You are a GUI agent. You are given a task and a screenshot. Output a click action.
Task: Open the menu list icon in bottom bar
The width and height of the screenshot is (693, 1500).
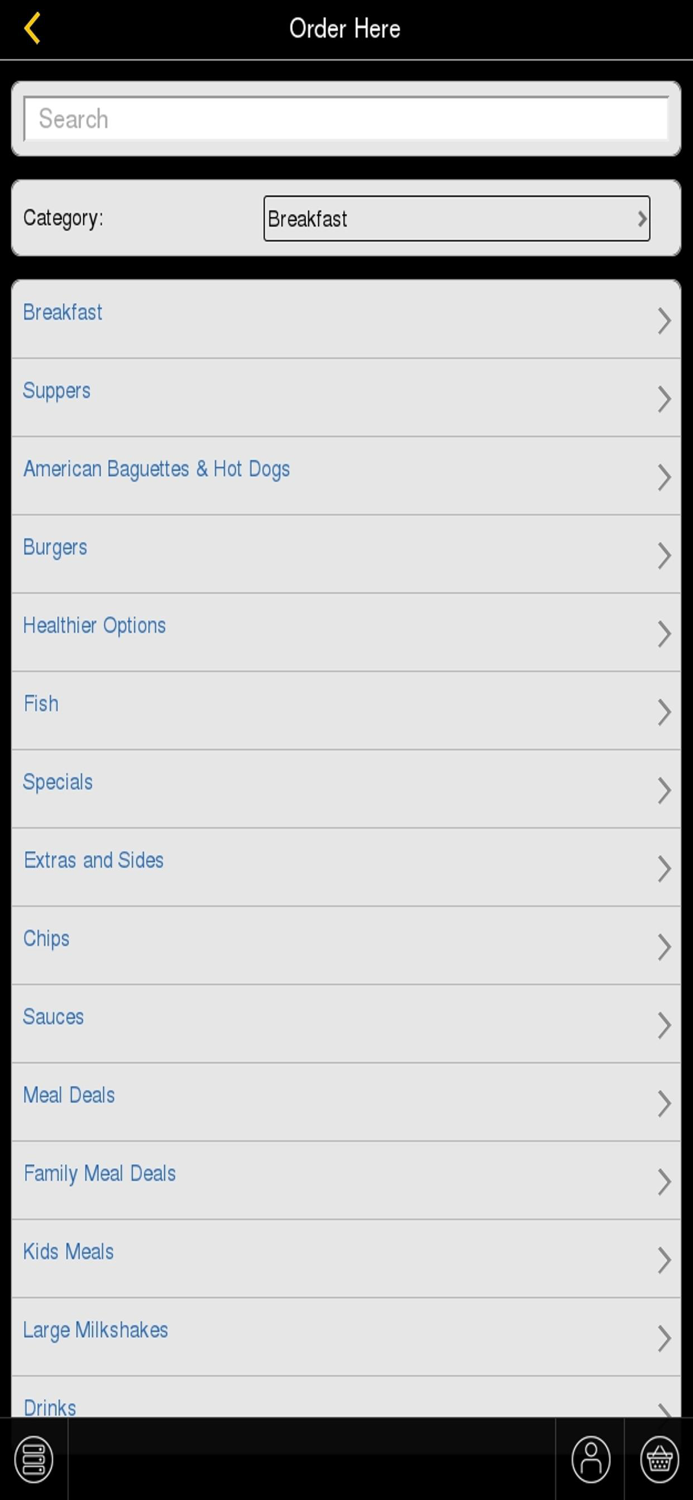click(33, 1459)
